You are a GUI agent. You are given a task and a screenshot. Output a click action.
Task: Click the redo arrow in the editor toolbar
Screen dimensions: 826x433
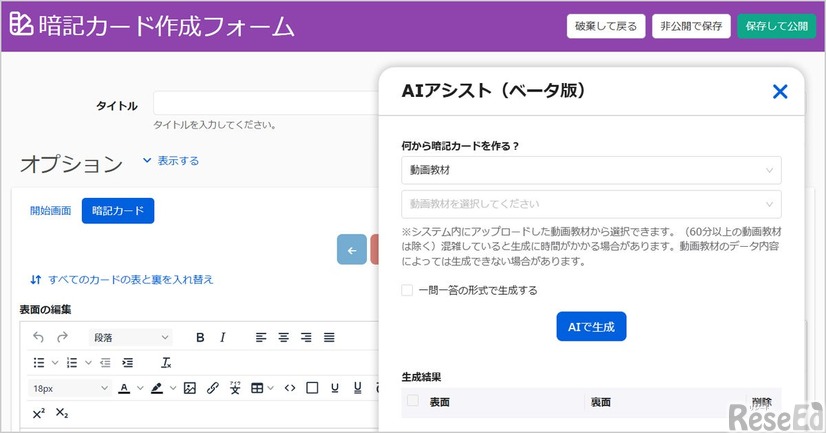[62, 337]
